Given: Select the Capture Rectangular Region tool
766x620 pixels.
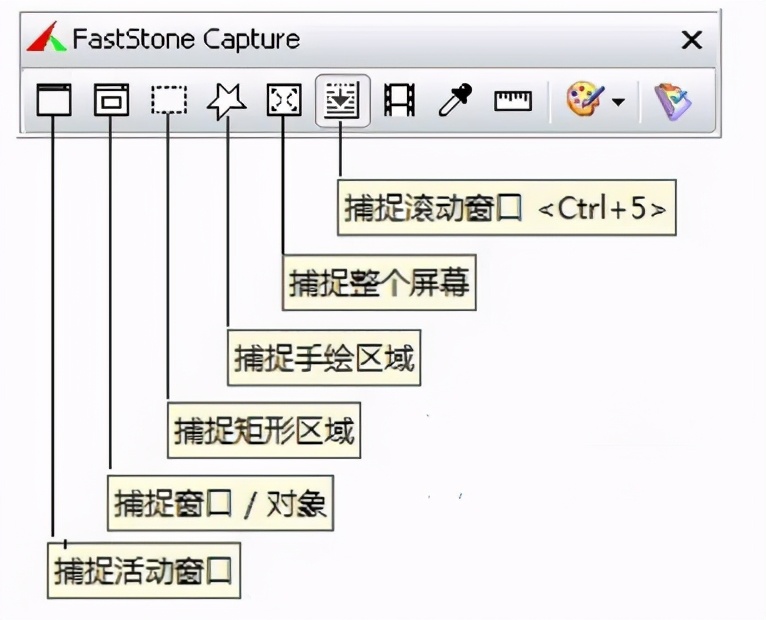Looking at the screenshot, I should (x=169, y=100).
